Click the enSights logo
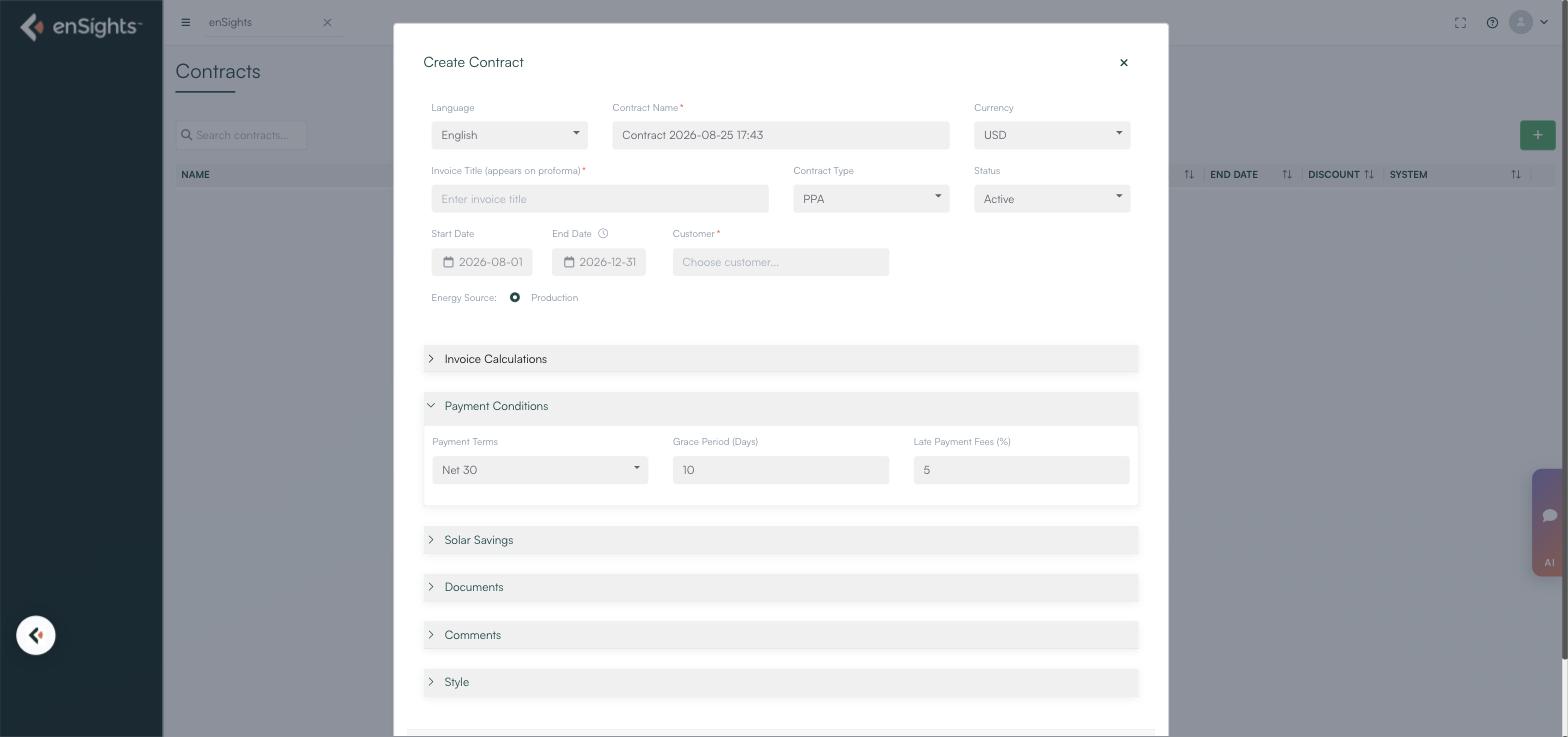Viewport: 1568px width, 737px height. [x=81, y=26]
